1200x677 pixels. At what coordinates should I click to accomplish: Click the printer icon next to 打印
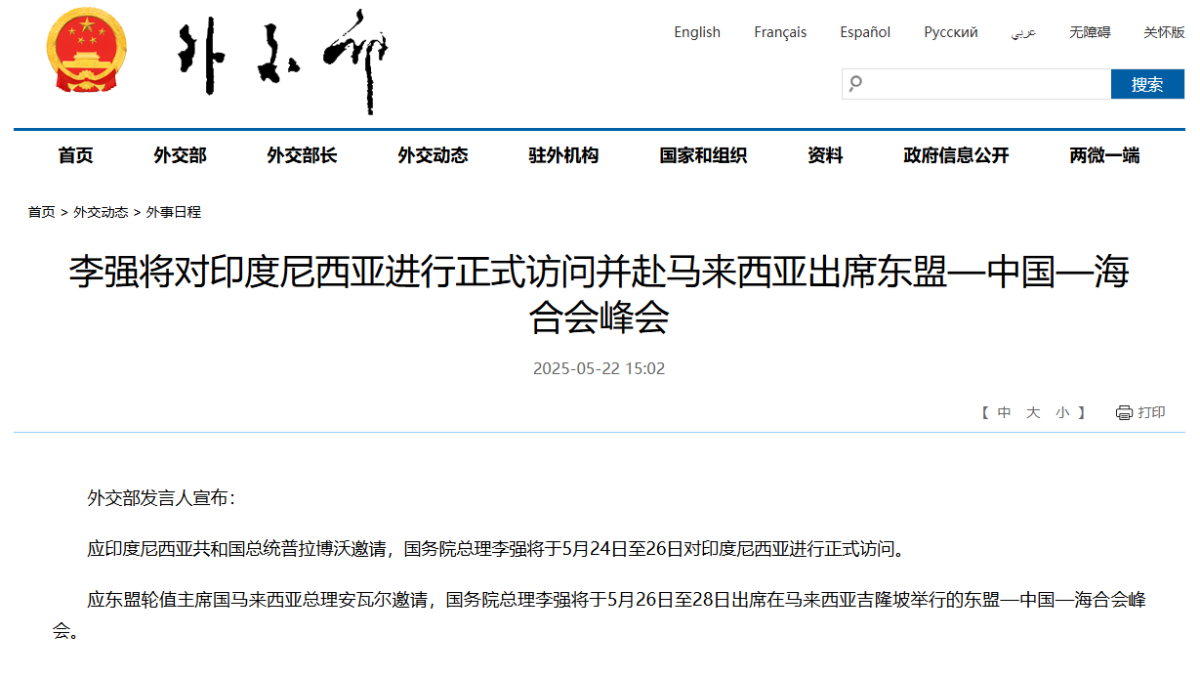click(1124, 412)
